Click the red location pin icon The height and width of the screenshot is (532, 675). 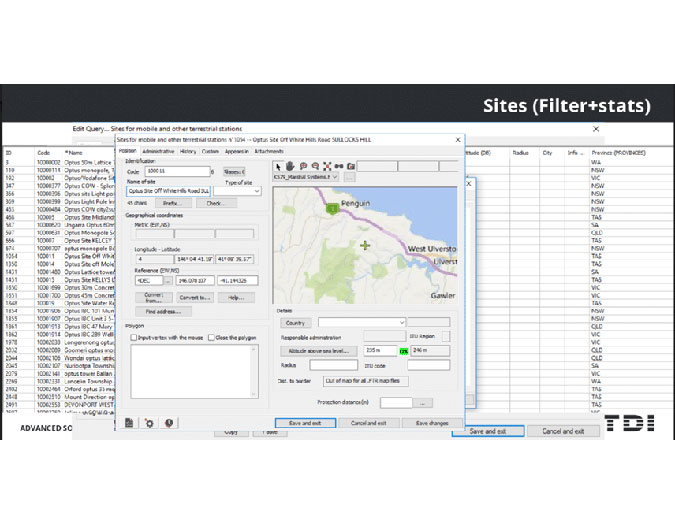point(168,423)
